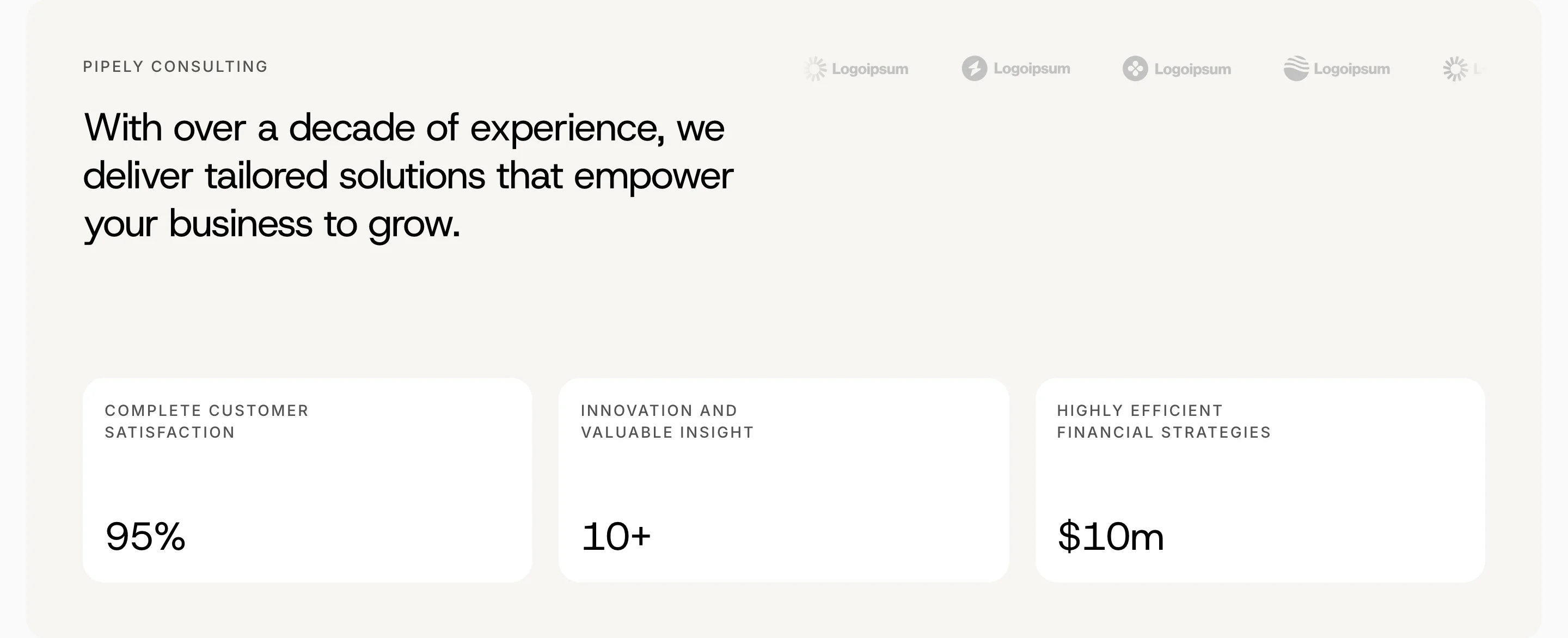This screenshot has width=1568, height=638.
Task: Select the Logoipsum text next to lightning bolt
Action: (x=1032, y=69)
